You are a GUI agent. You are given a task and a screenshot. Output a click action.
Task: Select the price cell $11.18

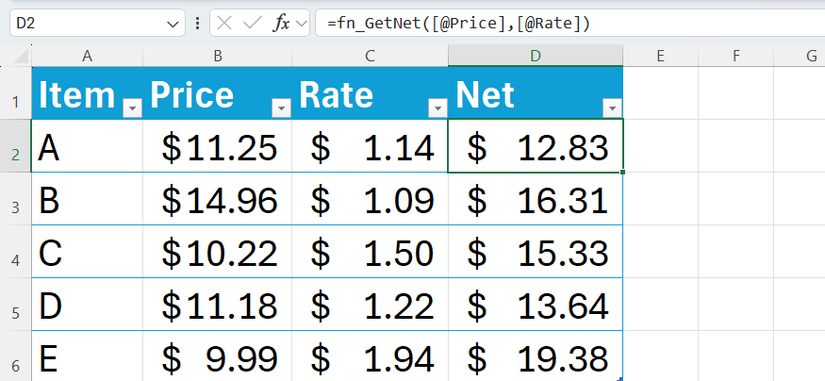217,304
